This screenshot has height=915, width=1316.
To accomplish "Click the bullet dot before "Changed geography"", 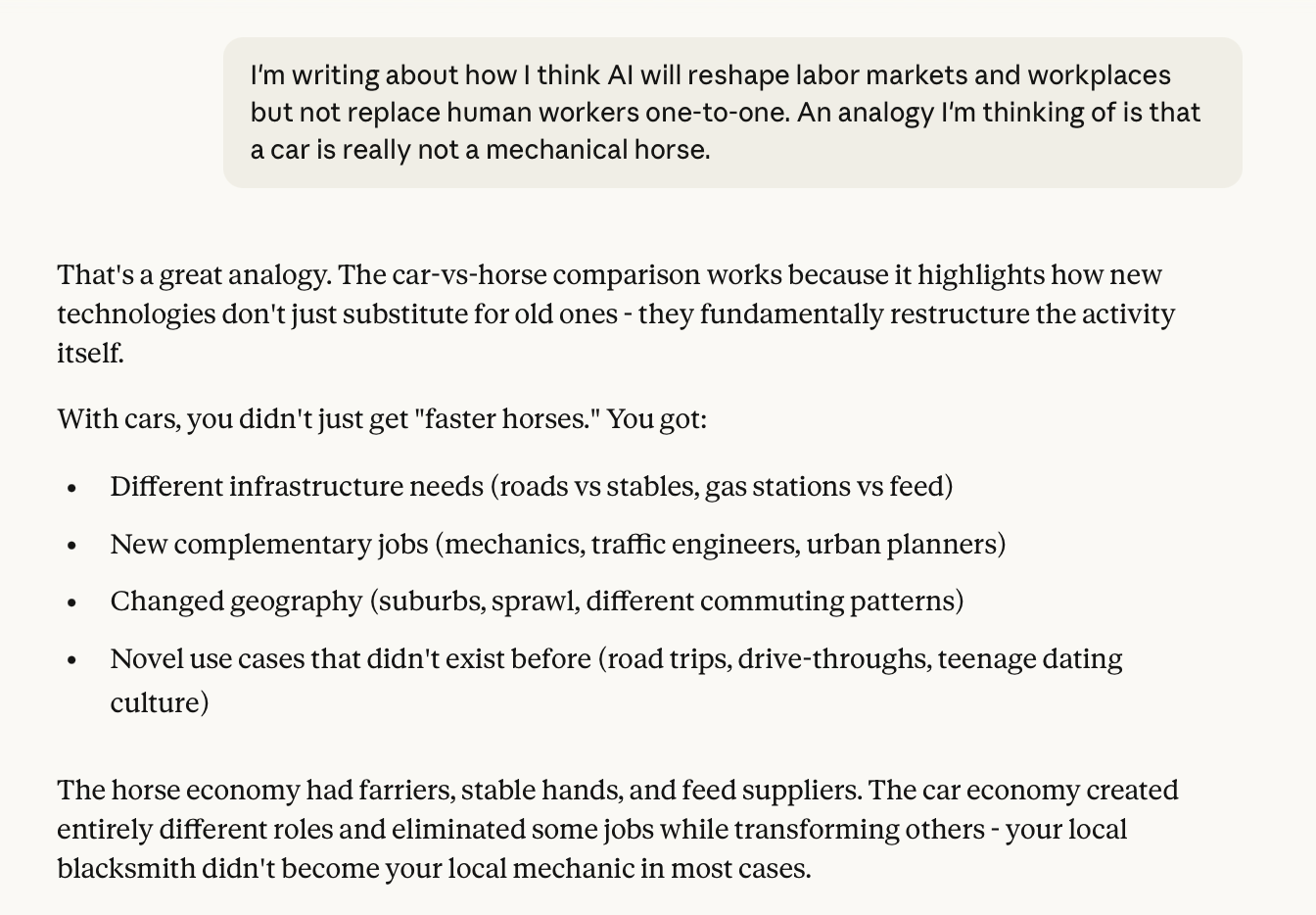I will click(x=71, y=602).
